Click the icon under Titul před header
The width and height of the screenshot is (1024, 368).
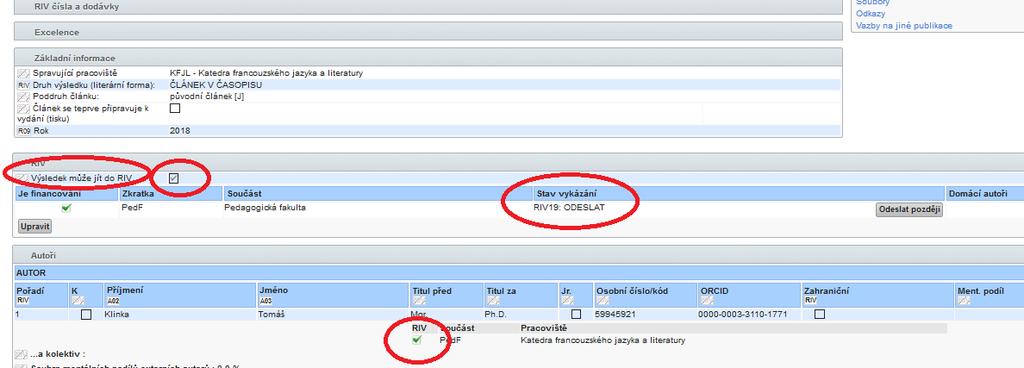419,301
